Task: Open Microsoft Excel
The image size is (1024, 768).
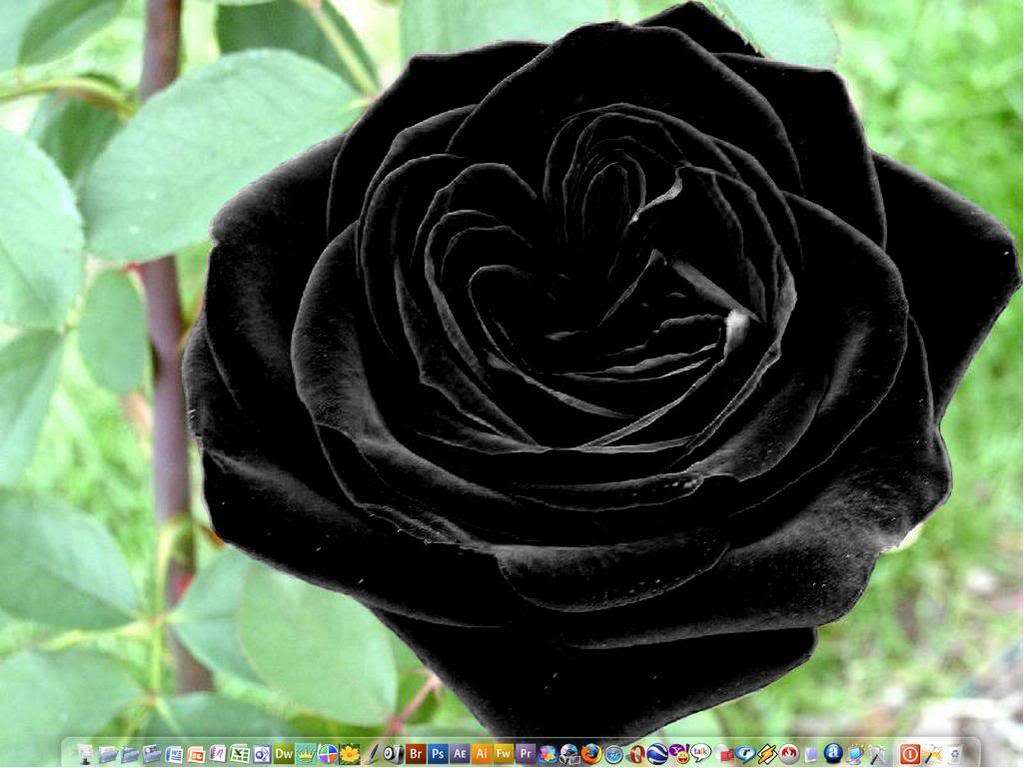Action: (240, 753)
